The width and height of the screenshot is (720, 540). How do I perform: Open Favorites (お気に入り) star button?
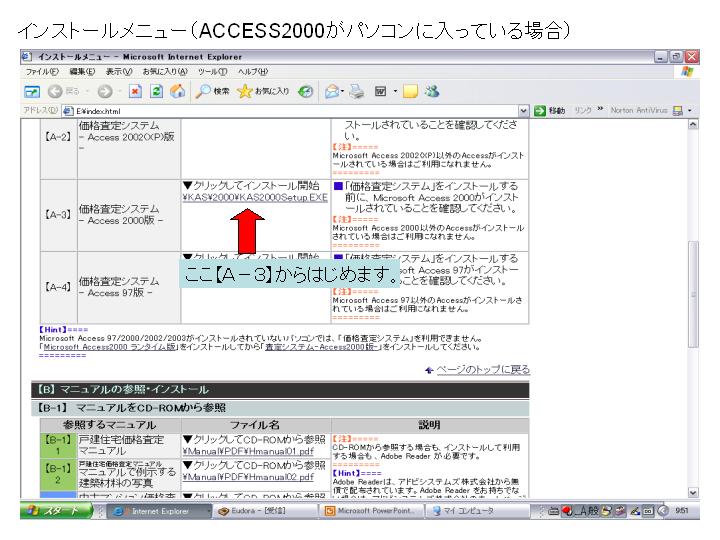263,91
